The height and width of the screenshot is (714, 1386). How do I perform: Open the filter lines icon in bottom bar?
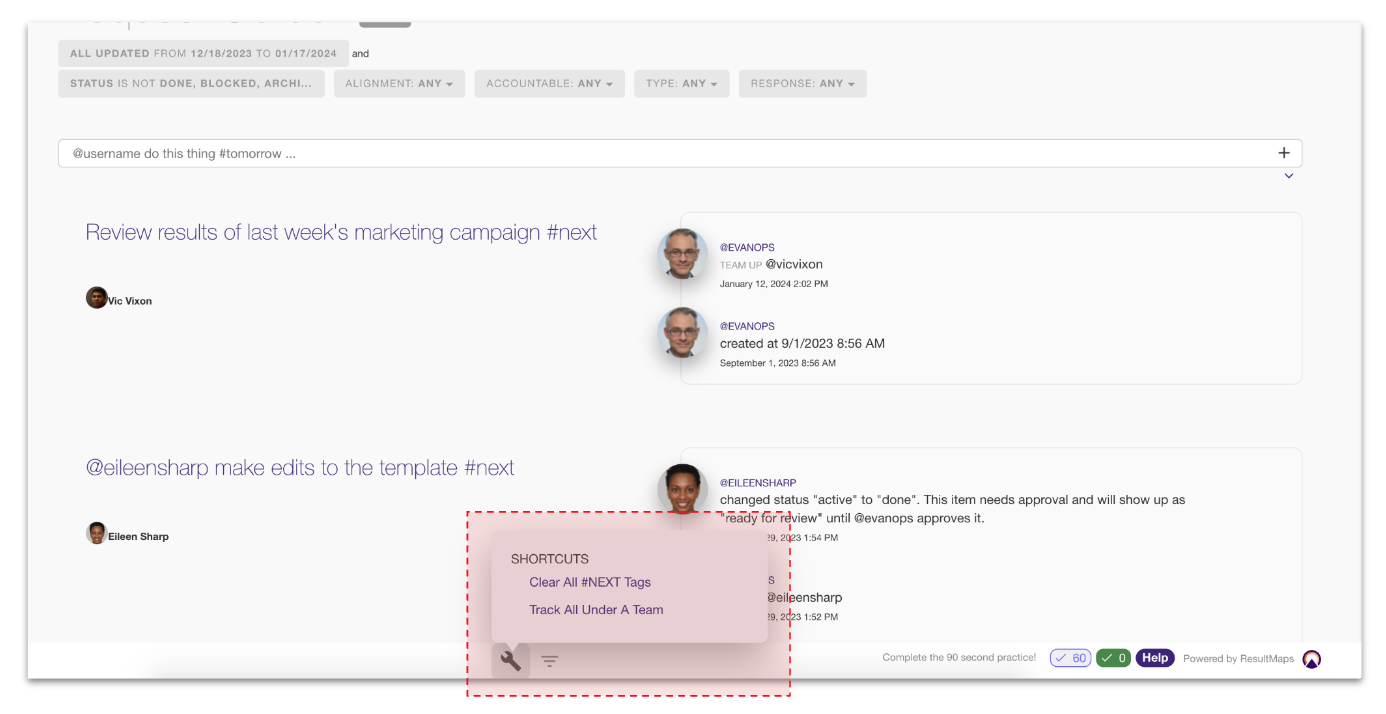pyautogui.click(x=550, y=661)
